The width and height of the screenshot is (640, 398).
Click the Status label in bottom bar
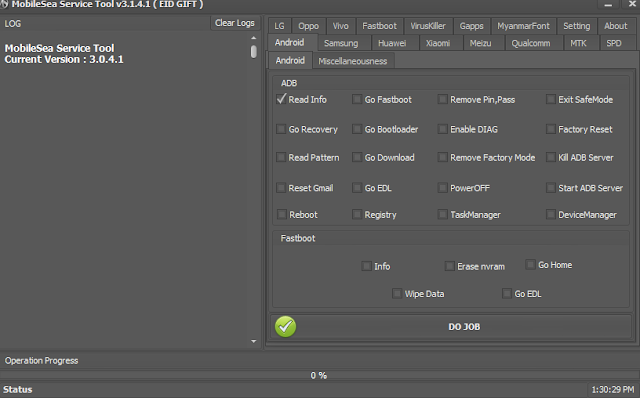pos(18,389)
